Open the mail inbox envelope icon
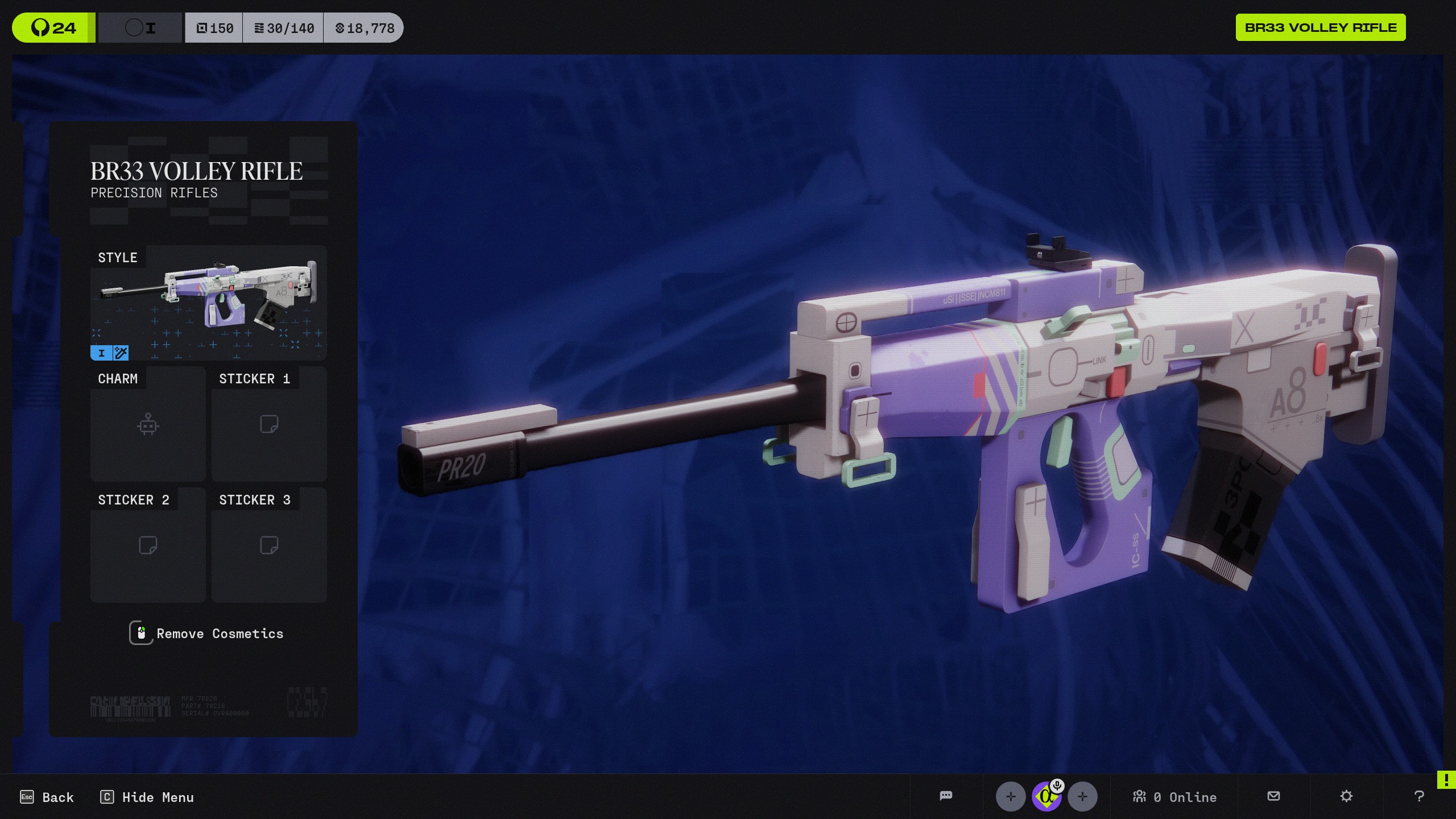 tap(1274, 796)
